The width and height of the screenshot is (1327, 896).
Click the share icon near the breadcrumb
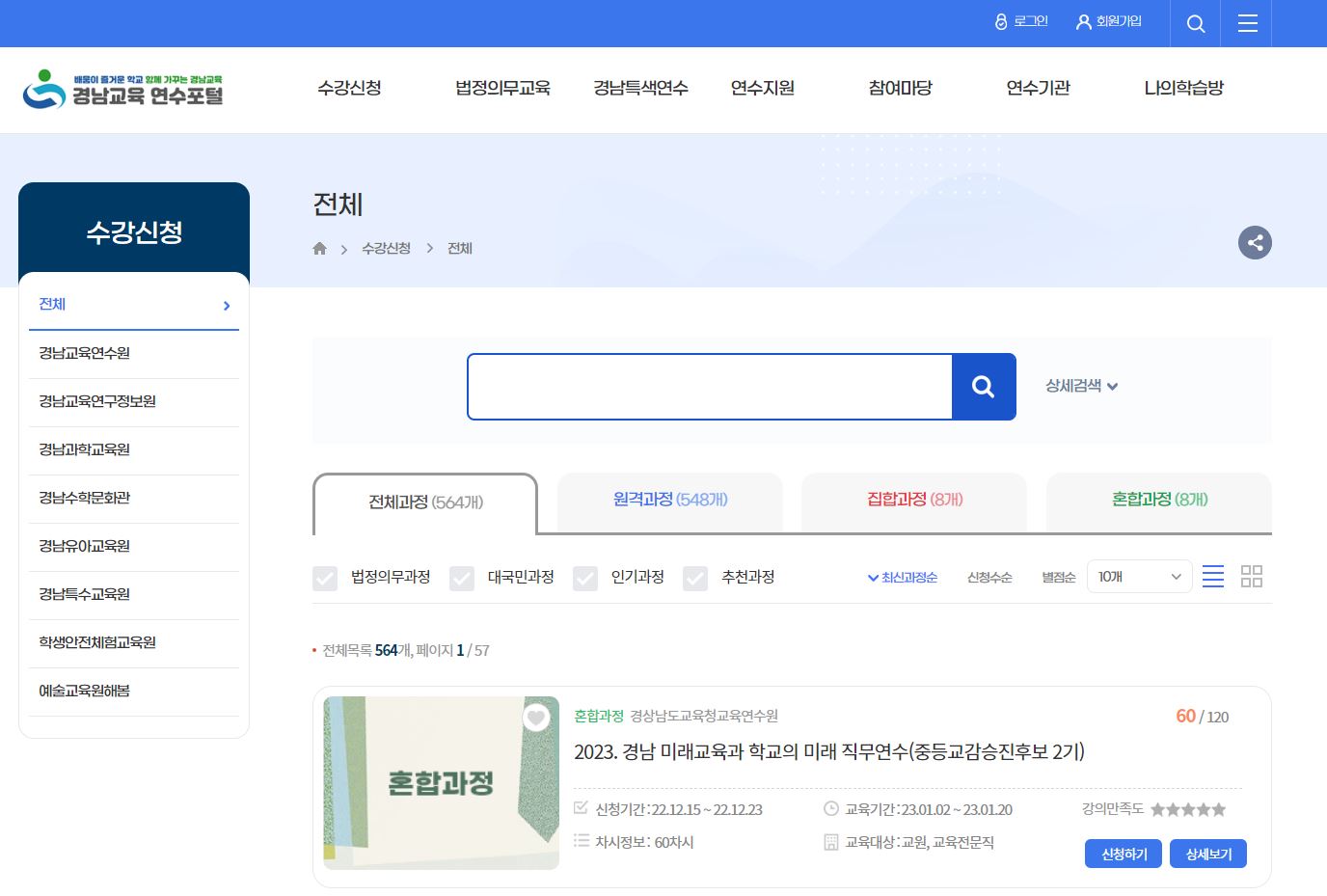pos(1255,243)
